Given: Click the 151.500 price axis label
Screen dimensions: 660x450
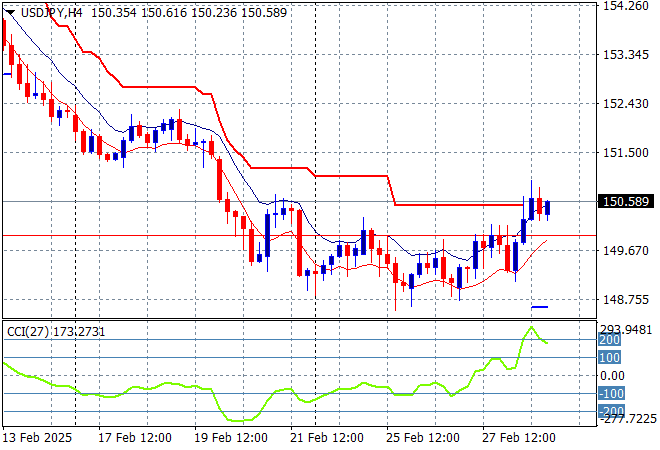Looking at the screenshot, I should pyautogui.click(x=624, y=152).
